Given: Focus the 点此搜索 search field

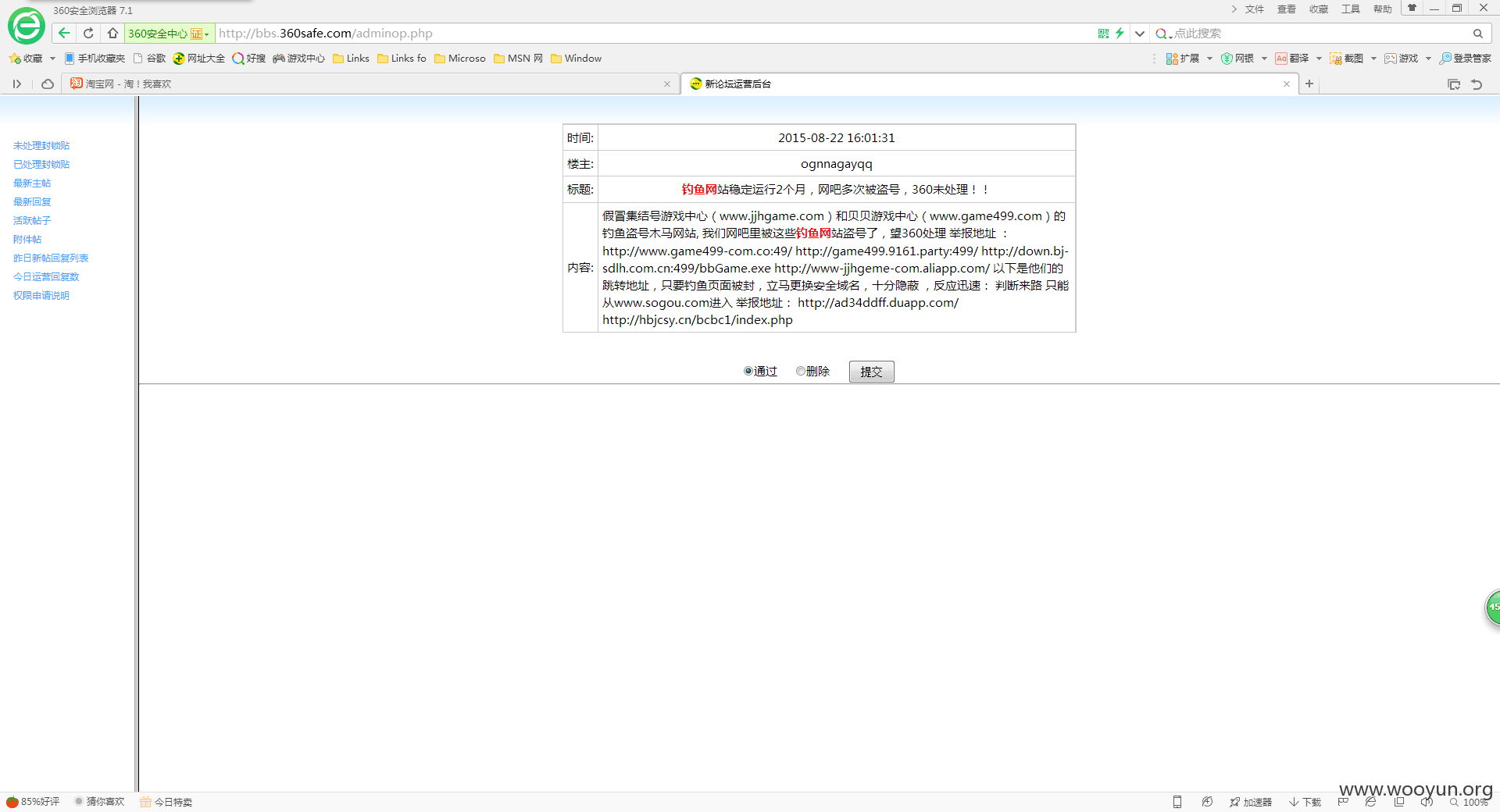Looking at the screenshot, I should (1320, 33).
